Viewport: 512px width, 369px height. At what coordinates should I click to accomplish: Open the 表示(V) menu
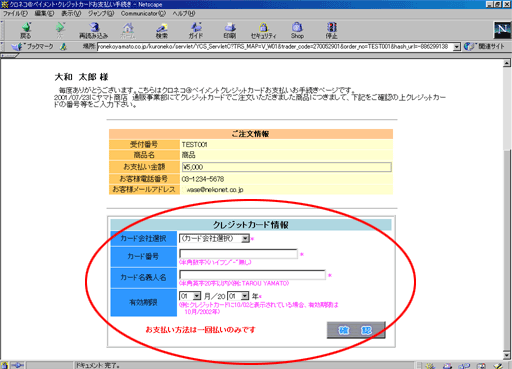click(x=71, y=14)
